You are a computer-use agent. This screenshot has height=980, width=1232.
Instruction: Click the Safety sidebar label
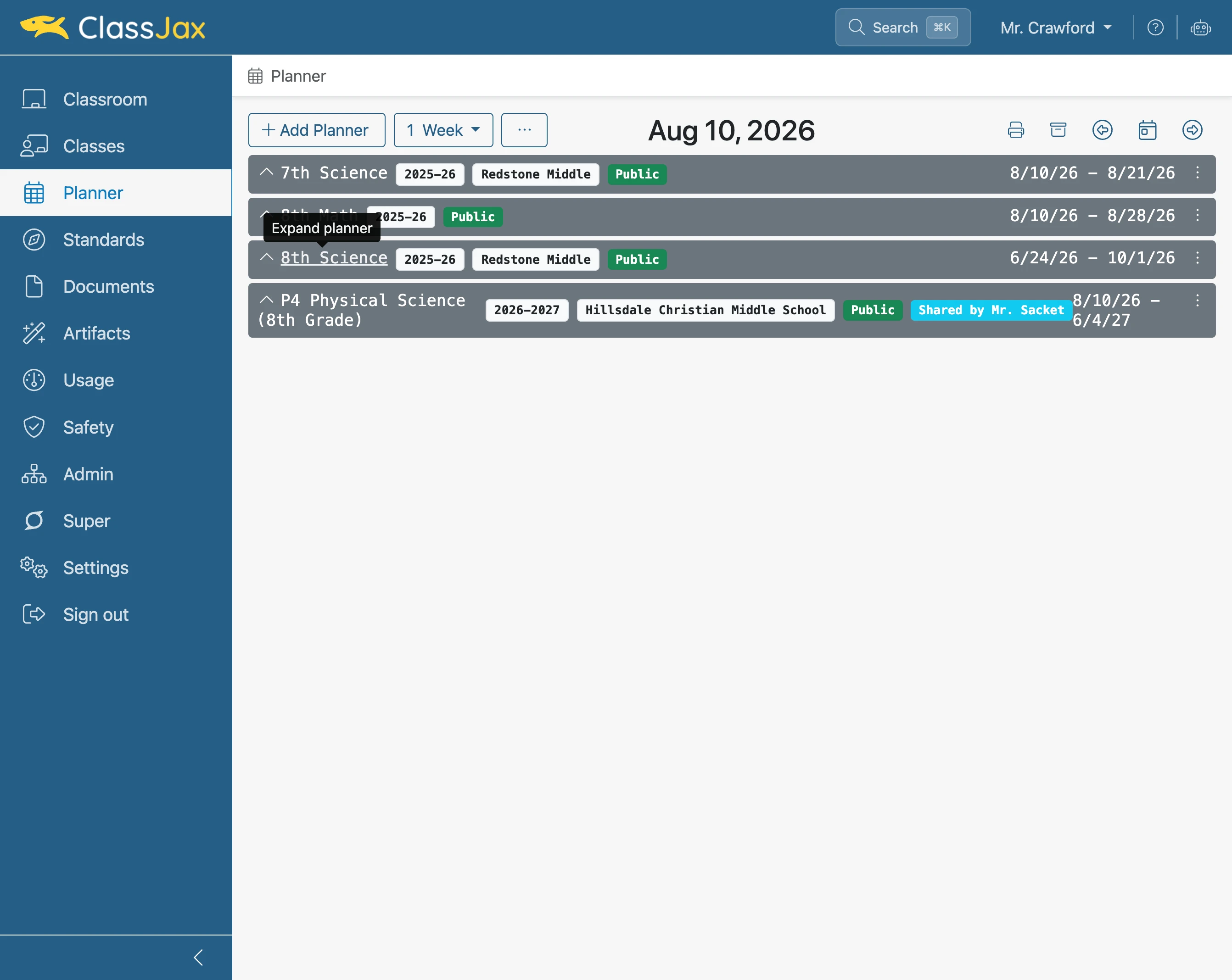[89, 427]
